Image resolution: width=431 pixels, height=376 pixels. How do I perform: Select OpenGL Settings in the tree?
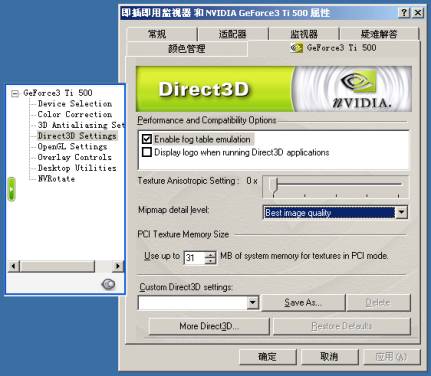pyautogui.click(x=72, y=146)
